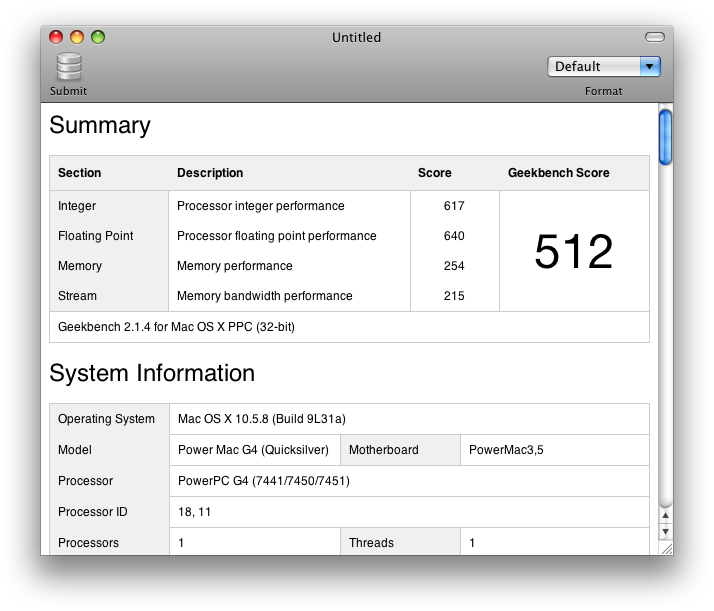Click 'Power Mac G4 (Quicksilver)' value
The width and height of the screenshot is (714, 611).
(253, 450)
